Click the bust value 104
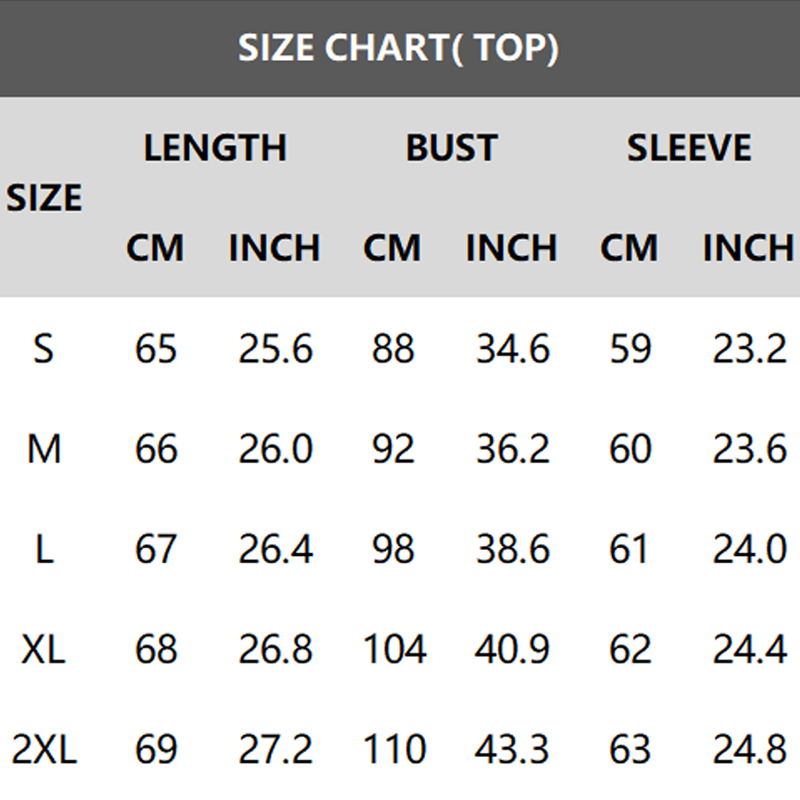The image size is (800, 800). (393, 650)
